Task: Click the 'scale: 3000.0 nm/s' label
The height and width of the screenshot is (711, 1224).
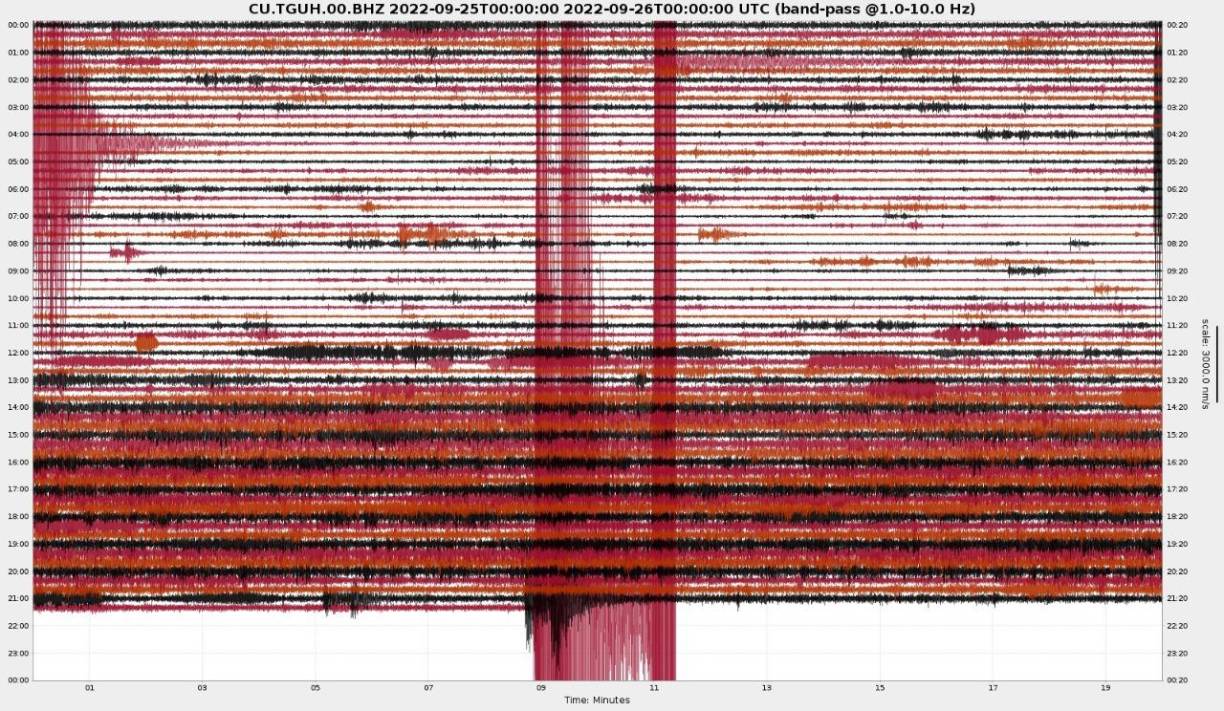Action: [1205, 360]
